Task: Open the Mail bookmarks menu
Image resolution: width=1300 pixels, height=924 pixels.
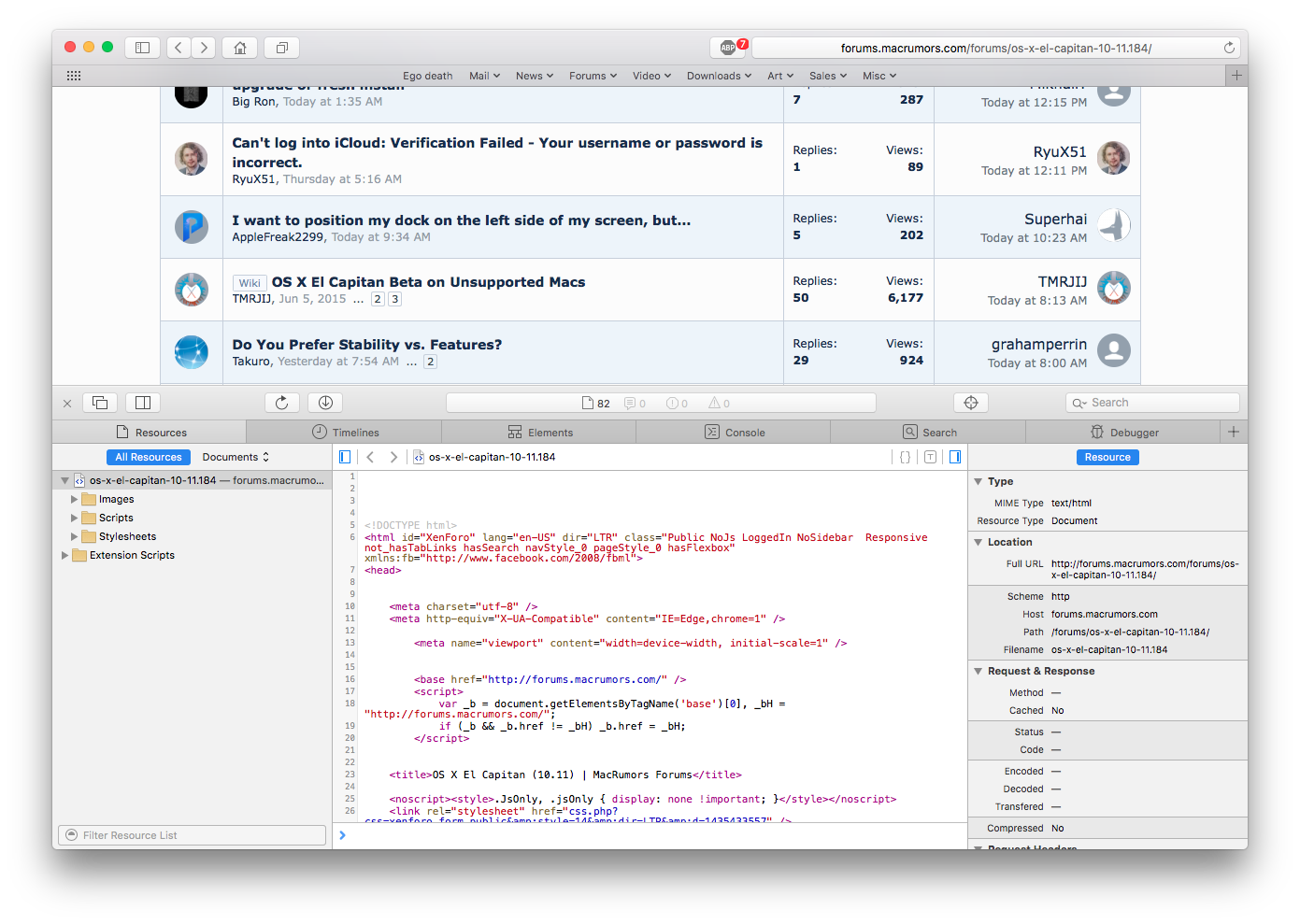Action: coord(484,76)
